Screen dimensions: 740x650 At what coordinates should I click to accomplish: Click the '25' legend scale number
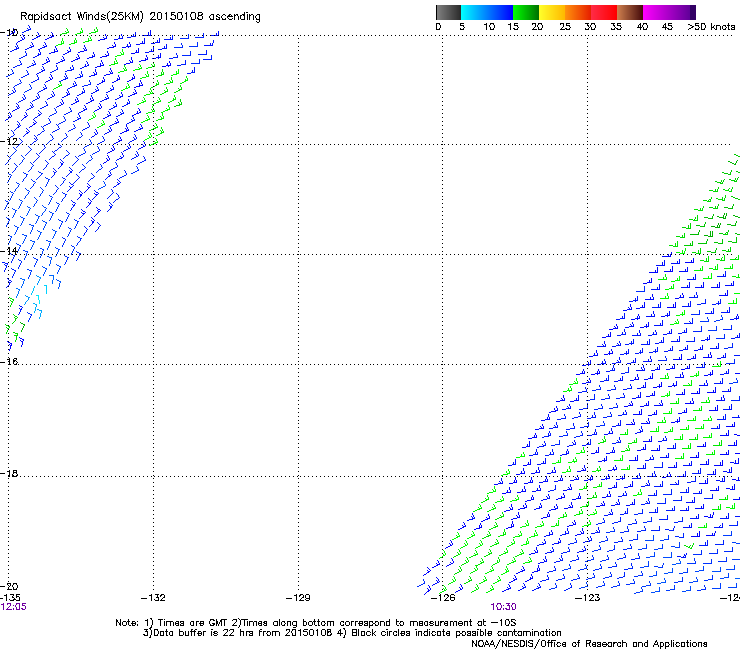(565, 27)
